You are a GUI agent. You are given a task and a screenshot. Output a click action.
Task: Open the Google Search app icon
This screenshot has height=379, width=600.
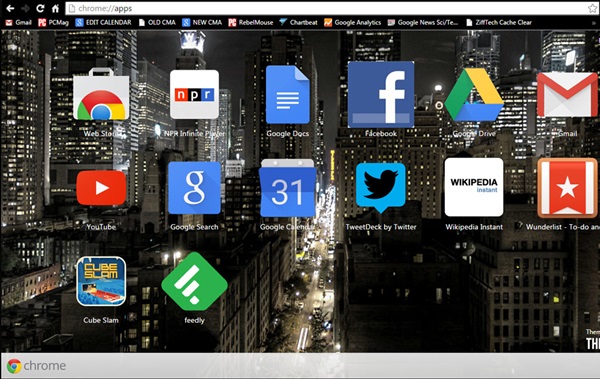click(194, 188)
